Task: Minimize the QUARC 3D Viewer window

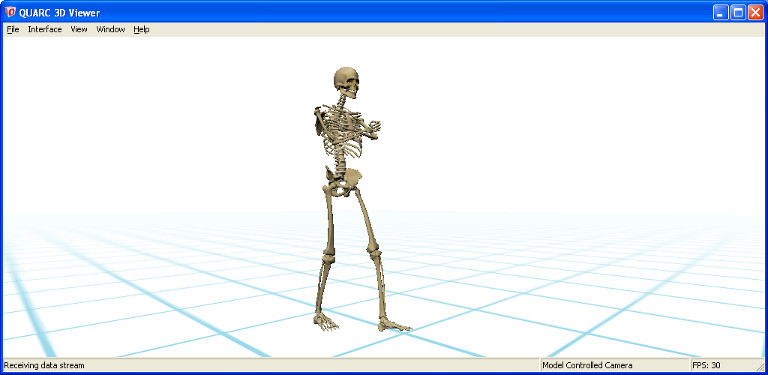Action: click(720, 12)
